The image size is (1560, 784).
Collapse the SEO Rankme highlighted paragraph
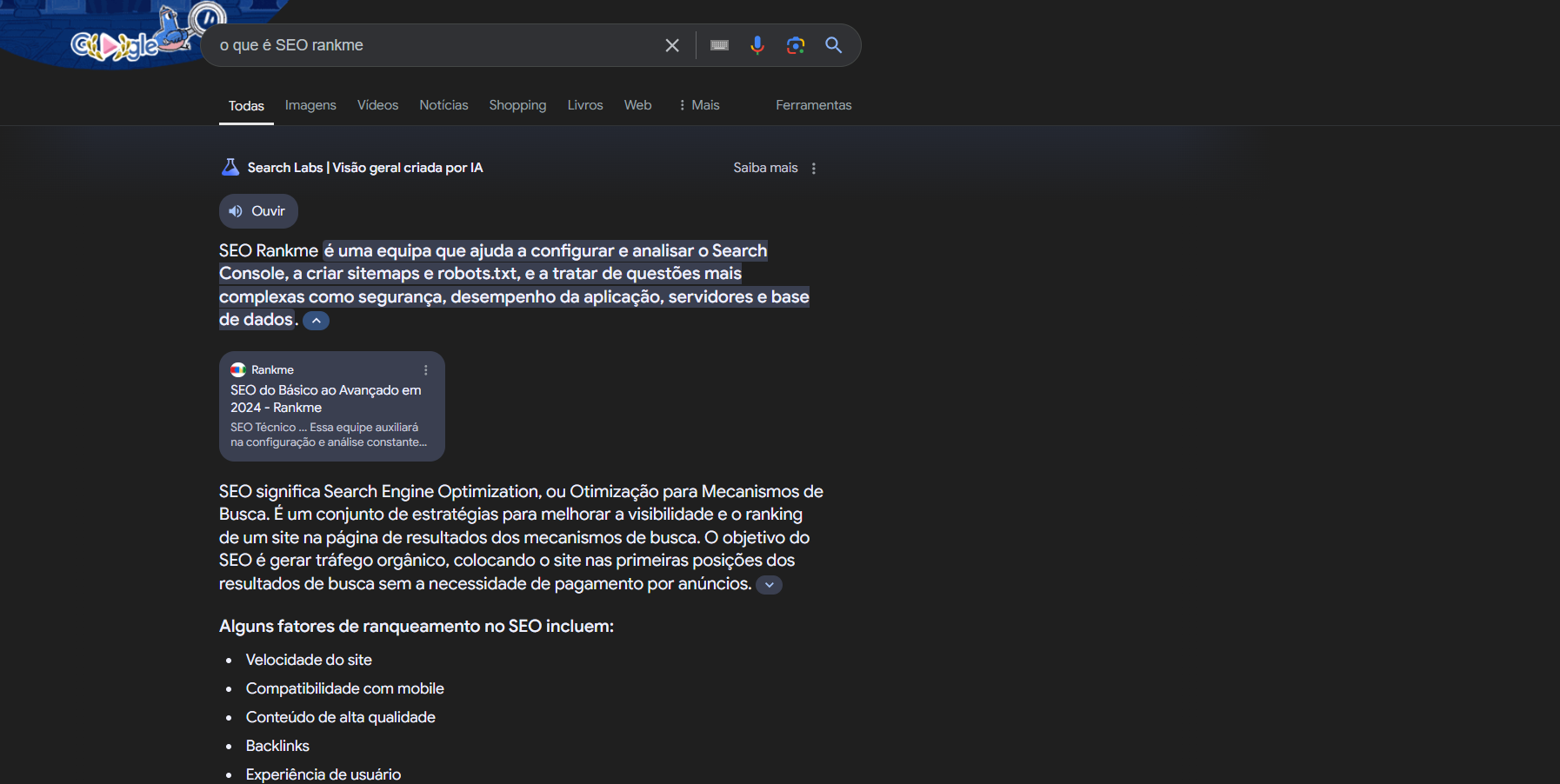[x=317, y=321]
